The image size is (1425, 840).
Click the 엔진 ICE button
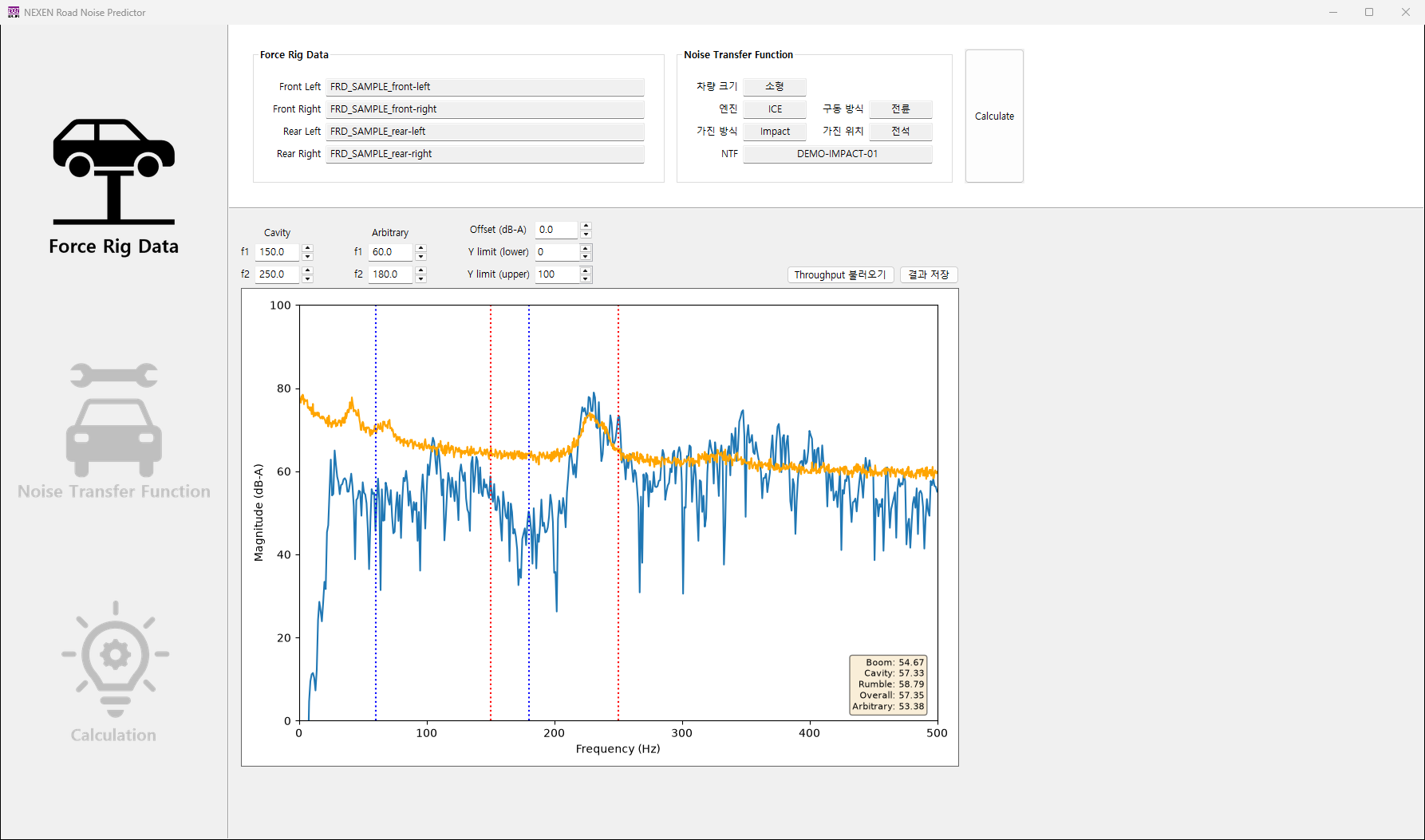pos(775,109)
